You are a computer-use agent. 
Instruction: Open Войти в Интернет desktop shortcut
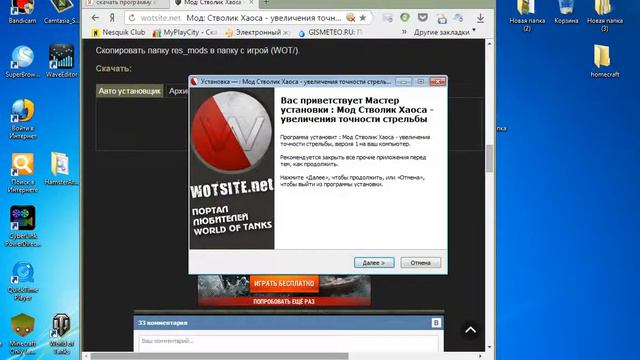click(22, 118)
